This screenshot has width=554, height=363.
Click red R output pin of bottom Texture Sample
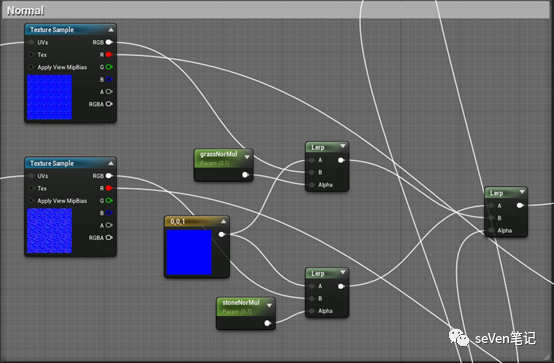[109, 188]
